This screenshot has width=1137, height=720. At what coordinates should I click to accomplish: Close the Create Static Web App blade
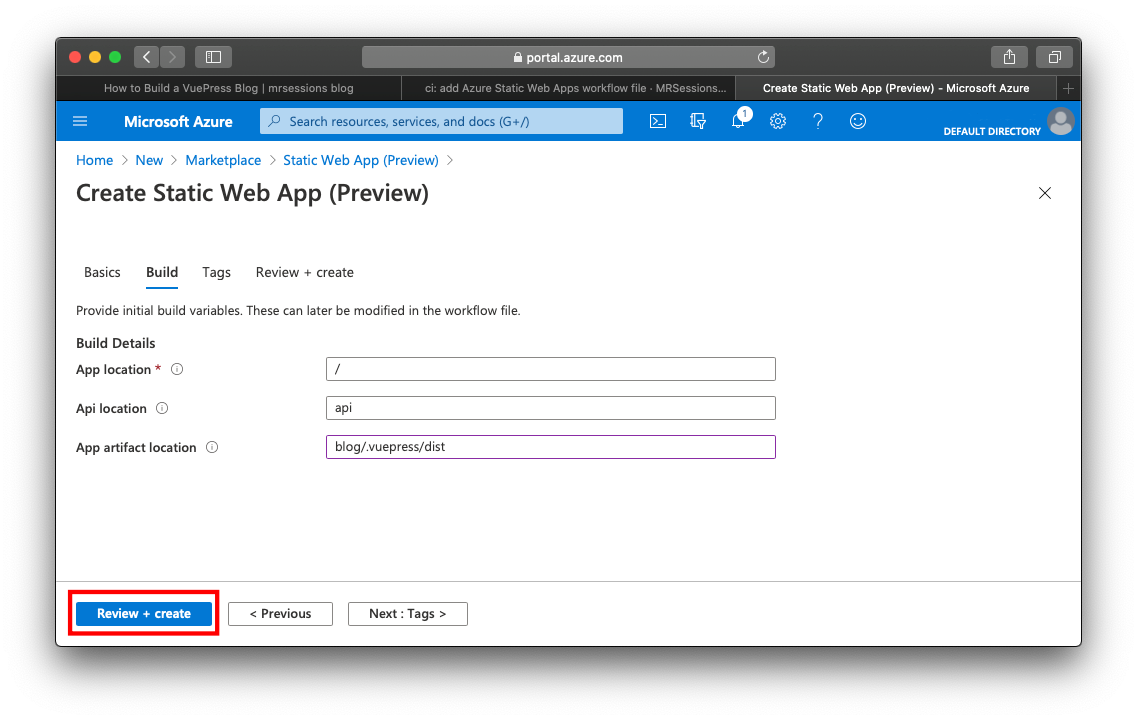pos(1044,193)
